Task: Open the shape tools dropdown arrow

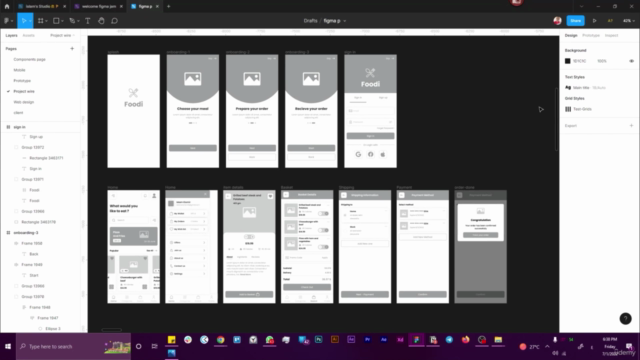Action: click(62, 21)
